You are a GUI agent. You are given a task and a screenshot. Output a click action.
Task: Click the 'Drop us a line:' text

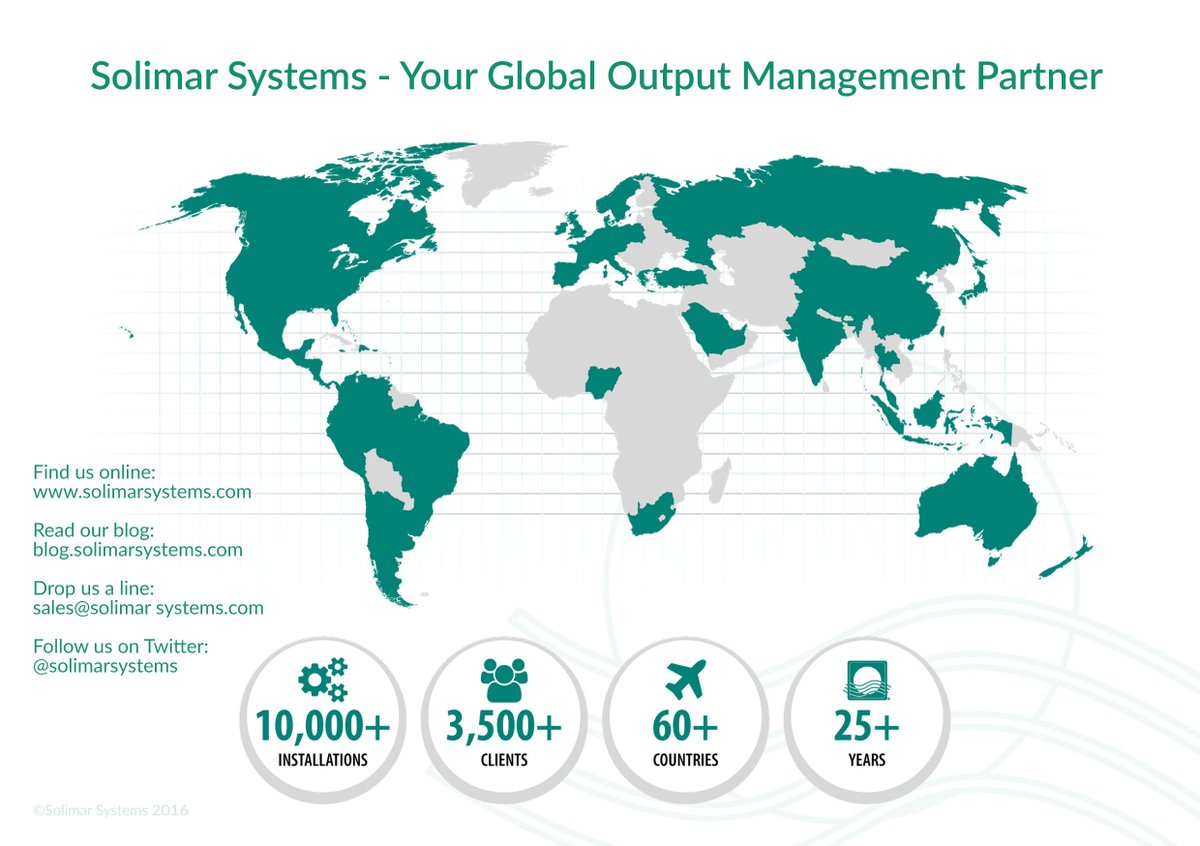click(93, 588)
